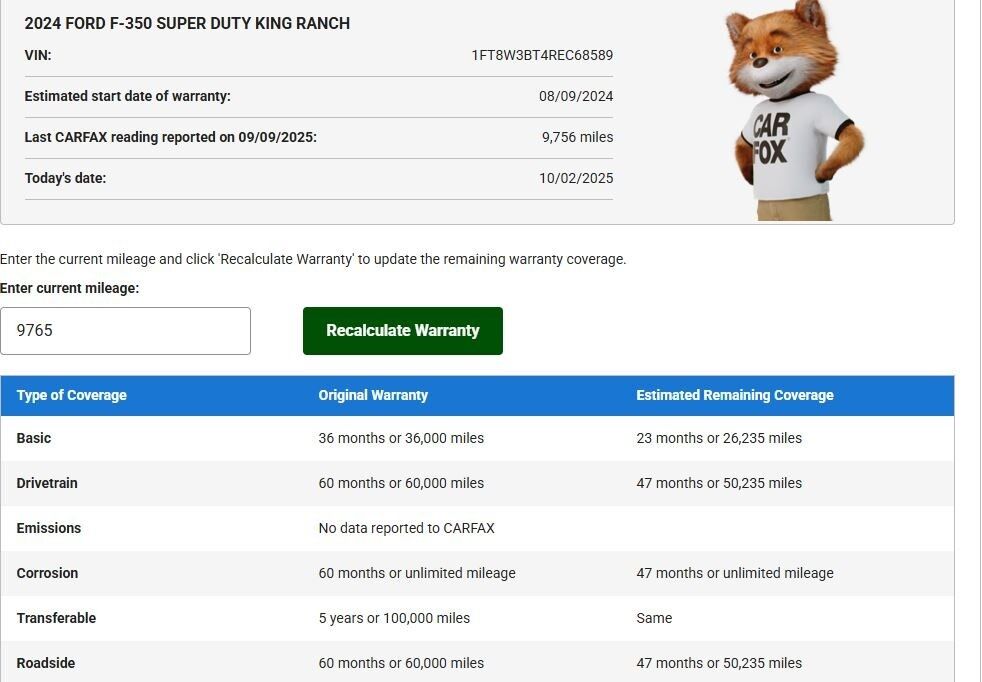Select the Type of Coverage column header
Viewport: 982px width, 682px height.
72,395
